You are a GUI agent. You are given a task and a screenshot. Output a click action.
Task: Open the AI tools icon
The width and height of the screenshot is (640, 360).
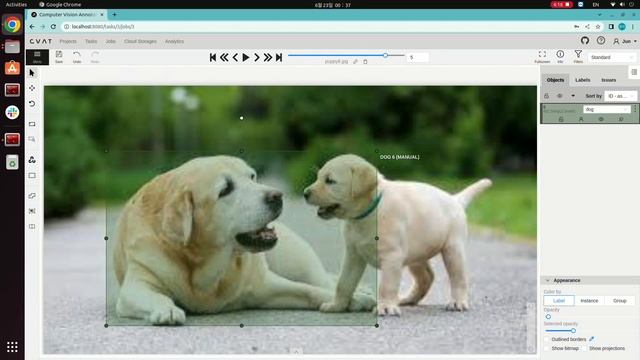click(x=32, y=160)
